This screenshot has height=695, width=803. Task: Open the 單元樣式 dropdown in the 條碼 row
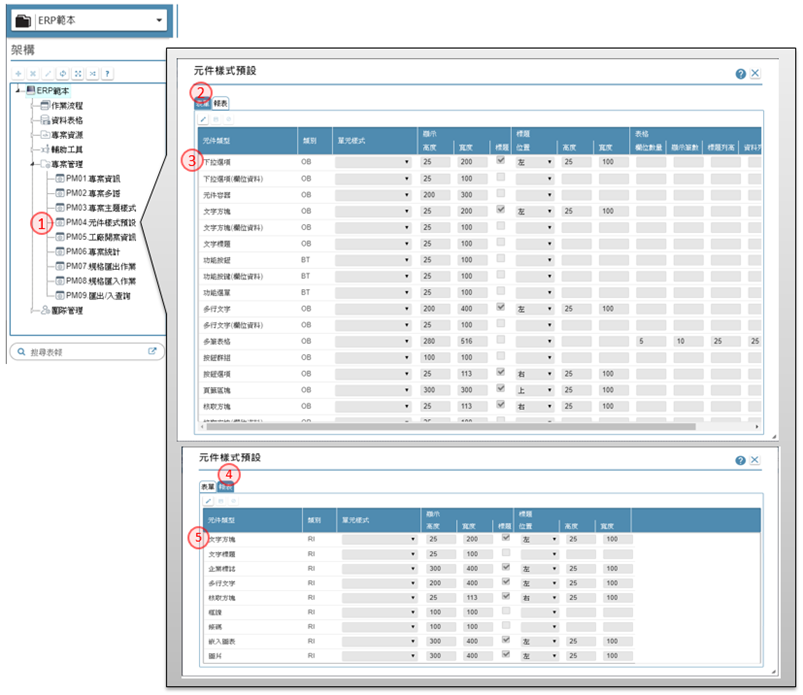(x=379, y=627)
